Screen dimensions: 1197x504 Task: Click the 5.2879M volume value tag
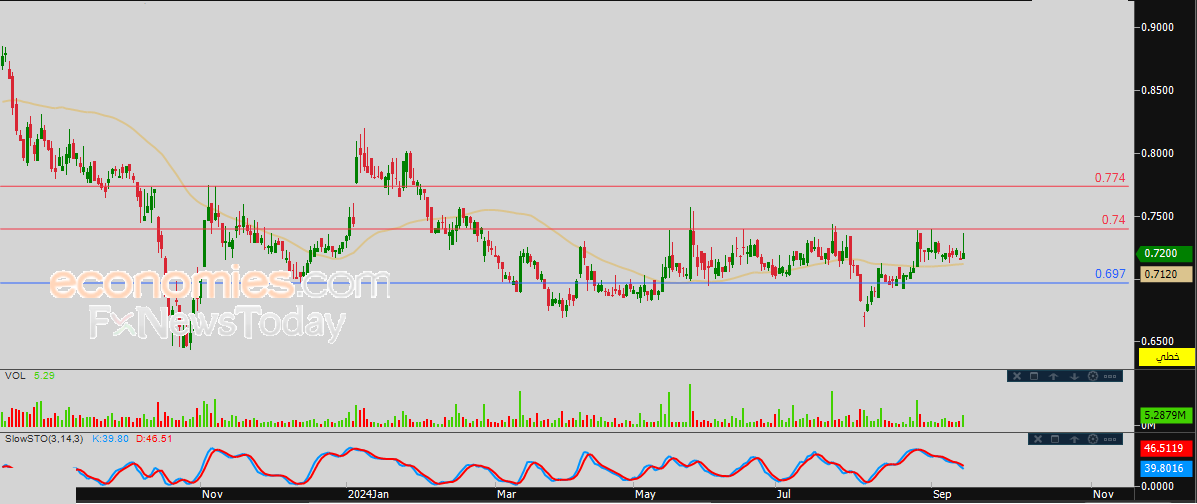pyautogui.click(x=1166, y=415)
